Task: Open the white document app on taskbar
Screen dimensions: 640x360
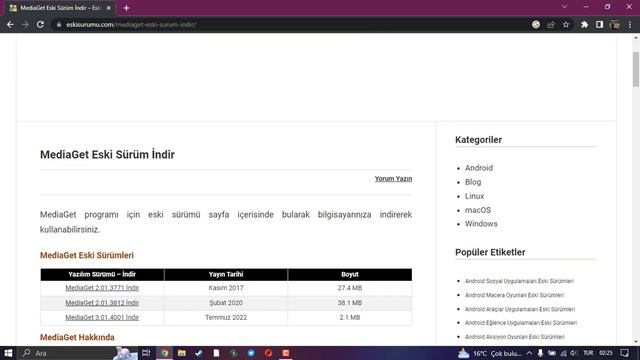Action: tap(216, 353)
